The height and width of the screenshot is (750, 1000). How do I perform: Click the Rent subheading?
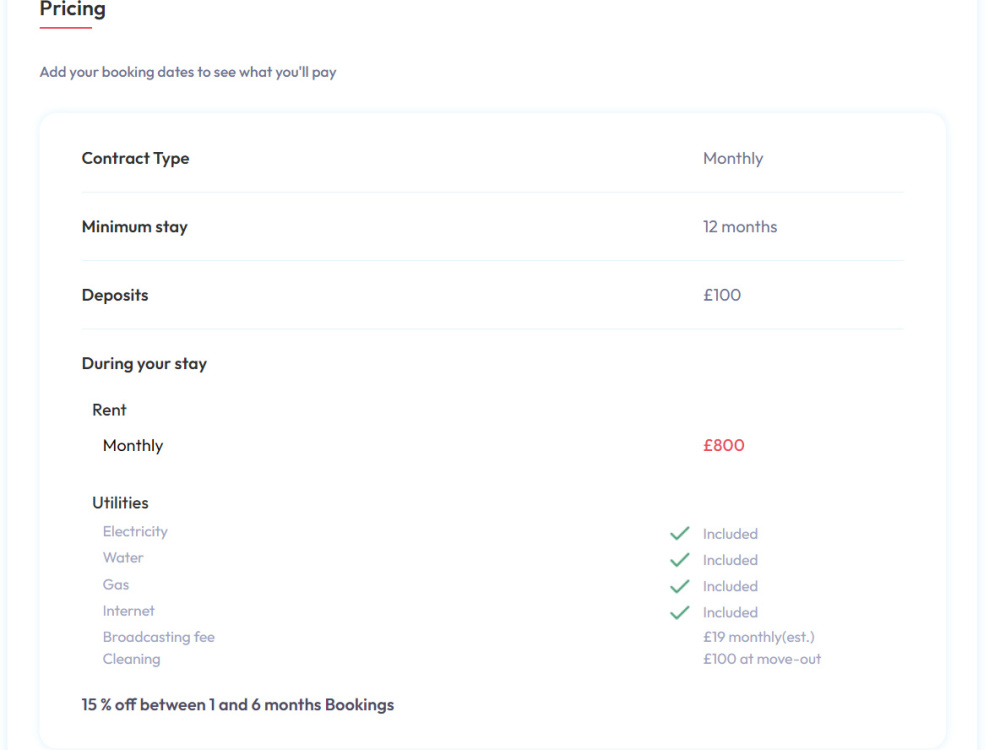point(109,409)
